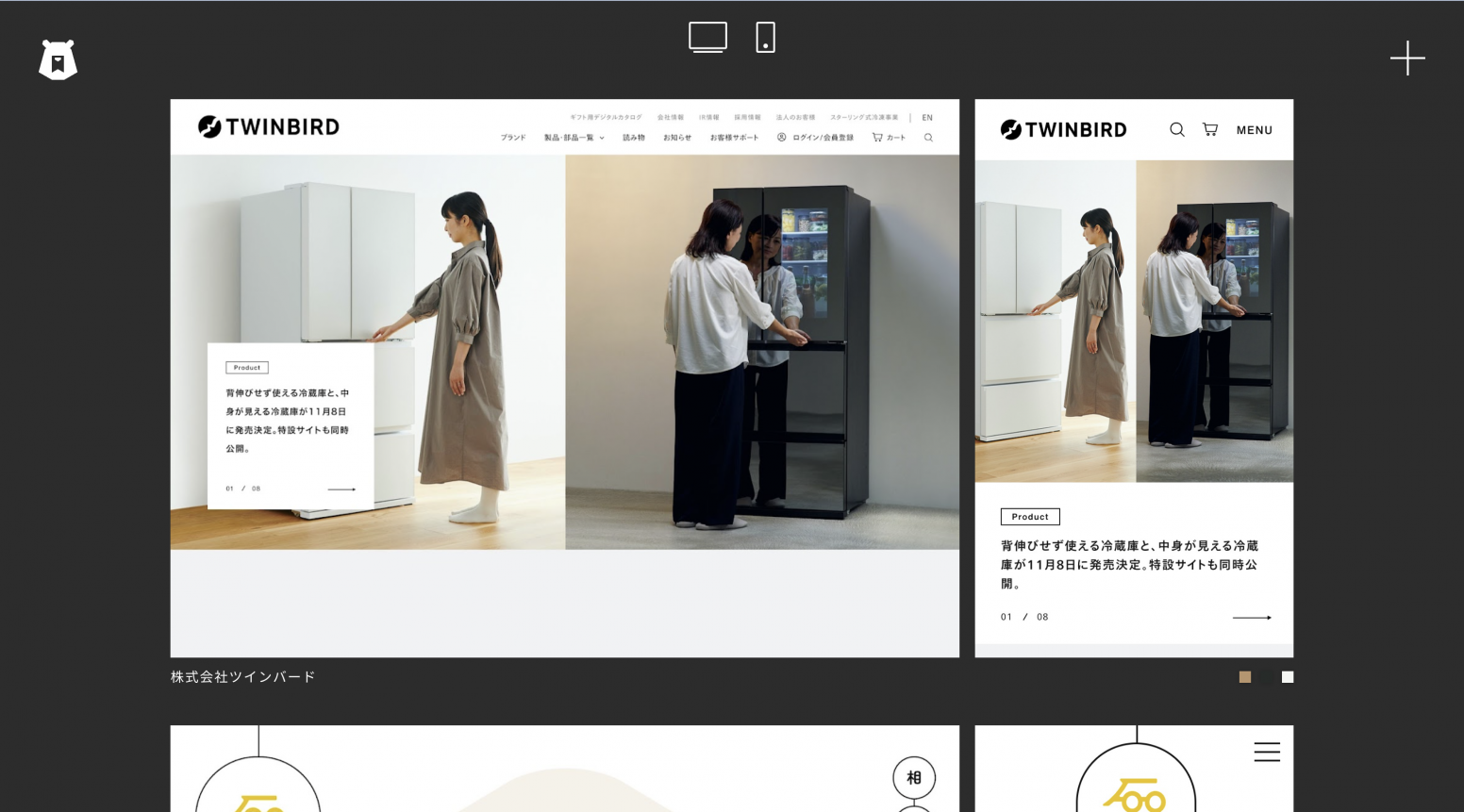Click search magnifier in mobile preview

tap(1176, 129)
